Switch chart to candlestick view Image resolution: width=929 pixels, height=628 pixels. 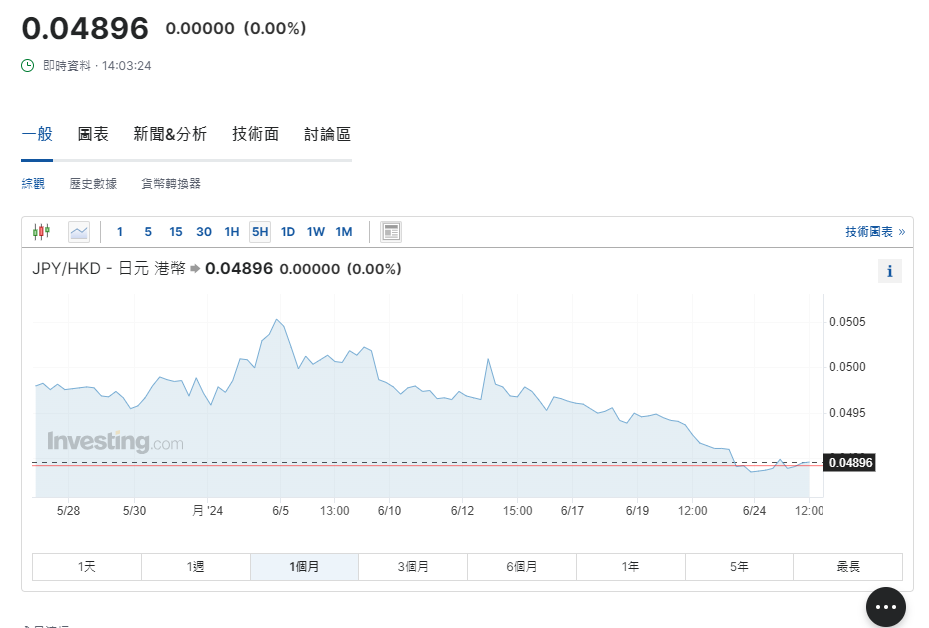coord(41,232)
